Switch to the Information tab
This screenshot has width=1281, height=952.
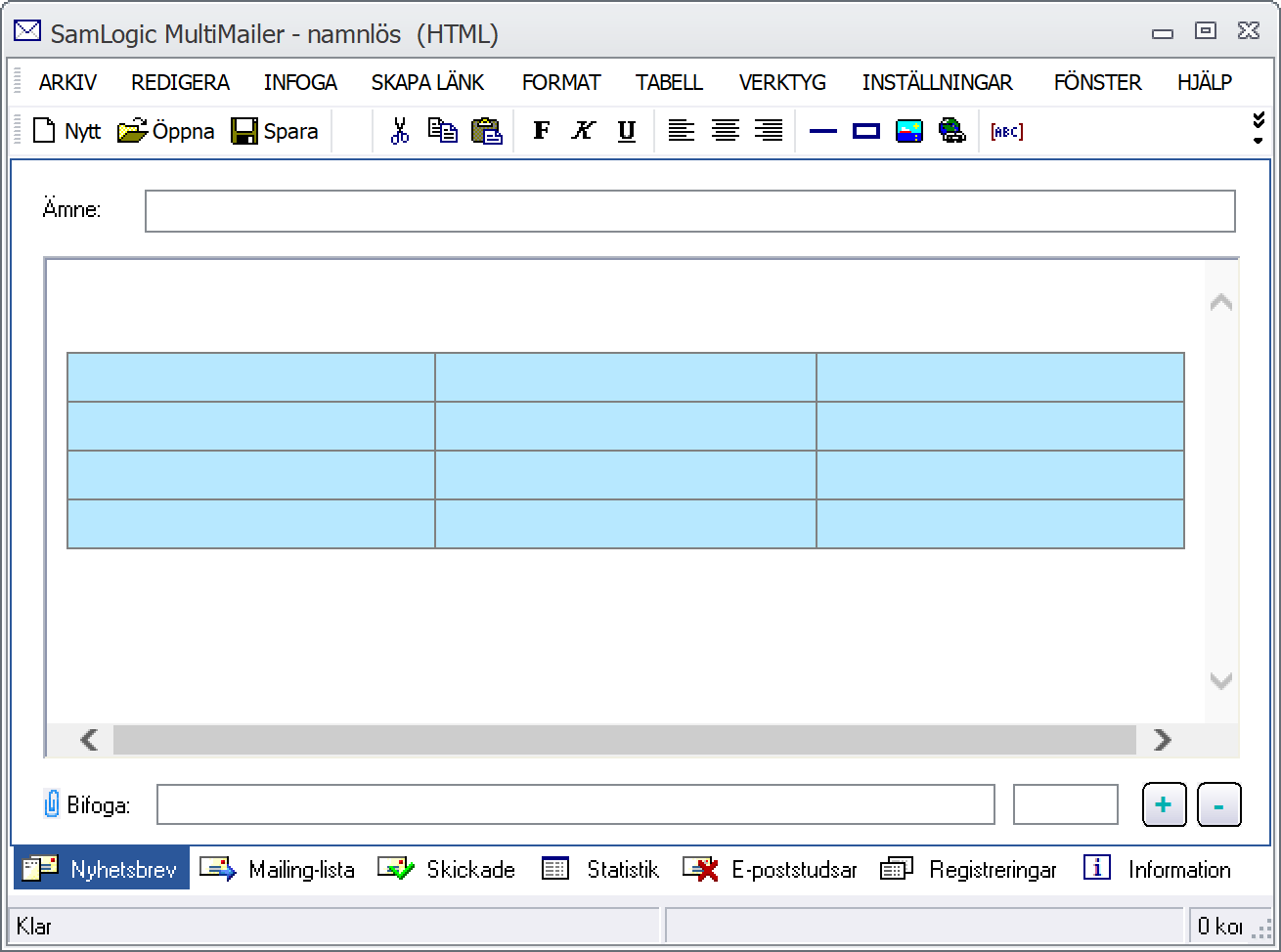pyautogui.click(x=1158, y=869)
